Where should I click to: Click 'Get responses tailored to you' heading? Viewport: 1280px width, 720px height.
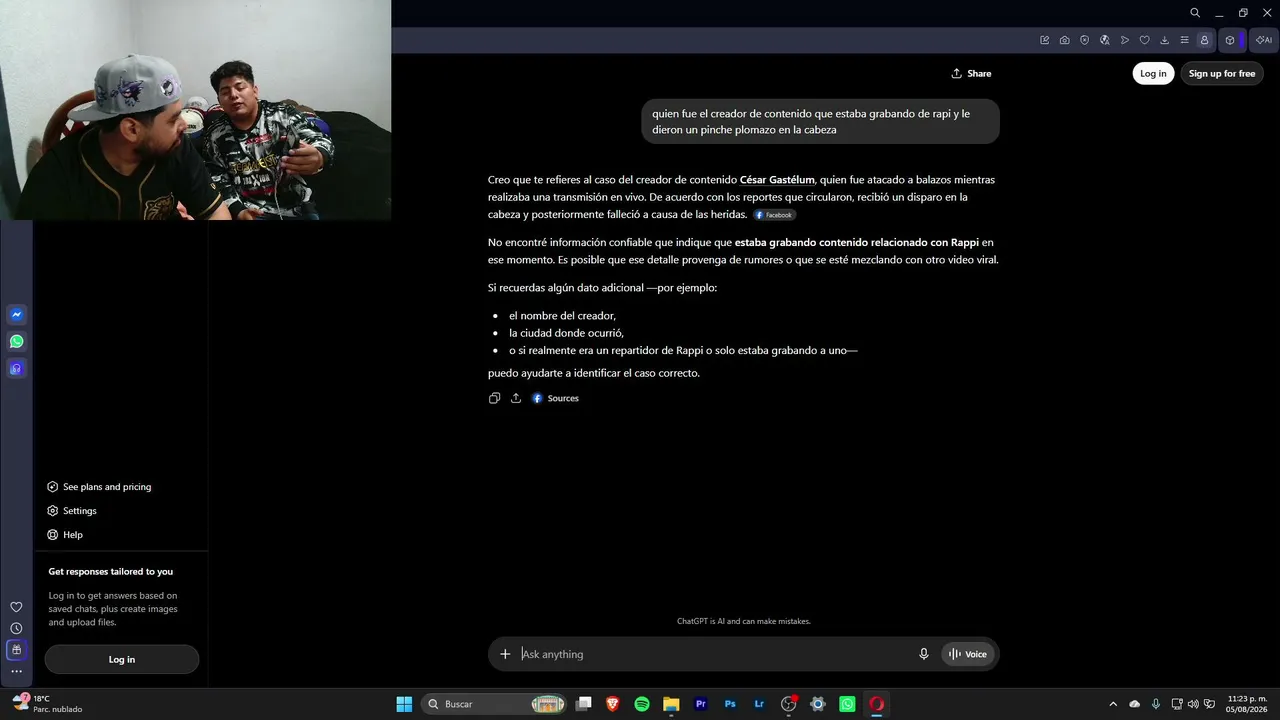111,572
